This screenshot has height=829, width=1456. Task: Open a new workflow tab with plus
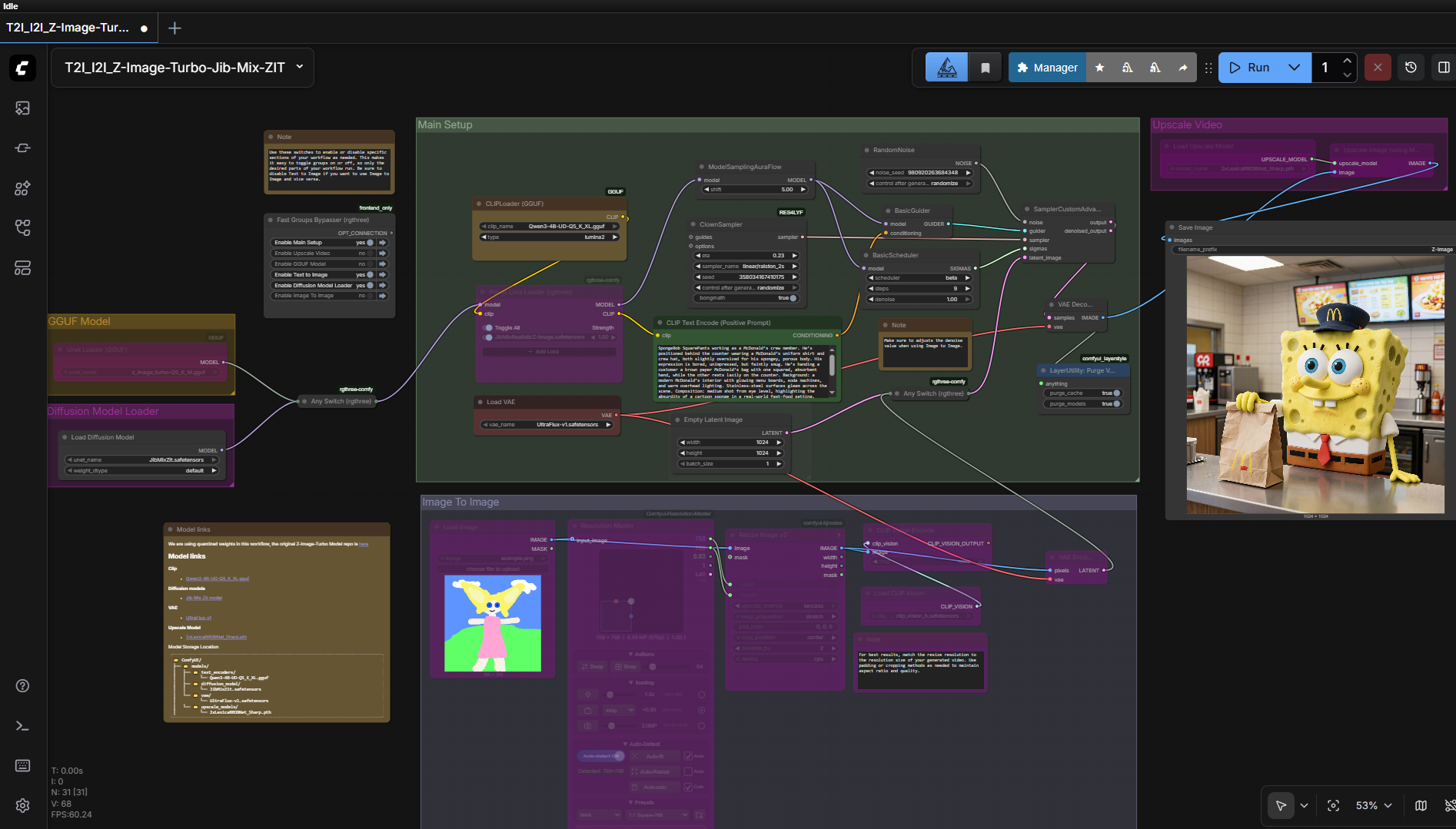click(175, 28)
